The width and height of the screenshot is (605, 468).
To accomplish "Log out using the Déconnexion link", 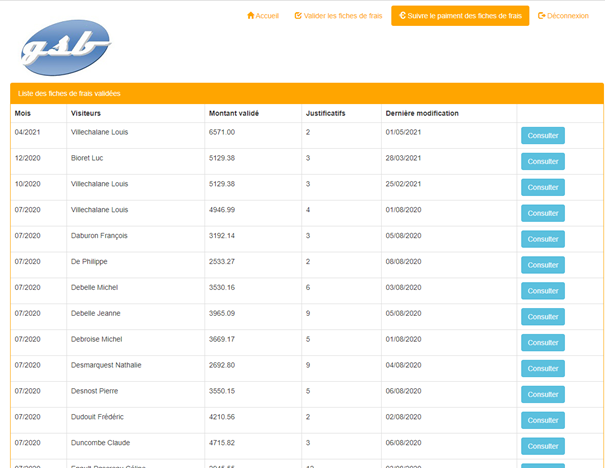I will pos(563,16).
